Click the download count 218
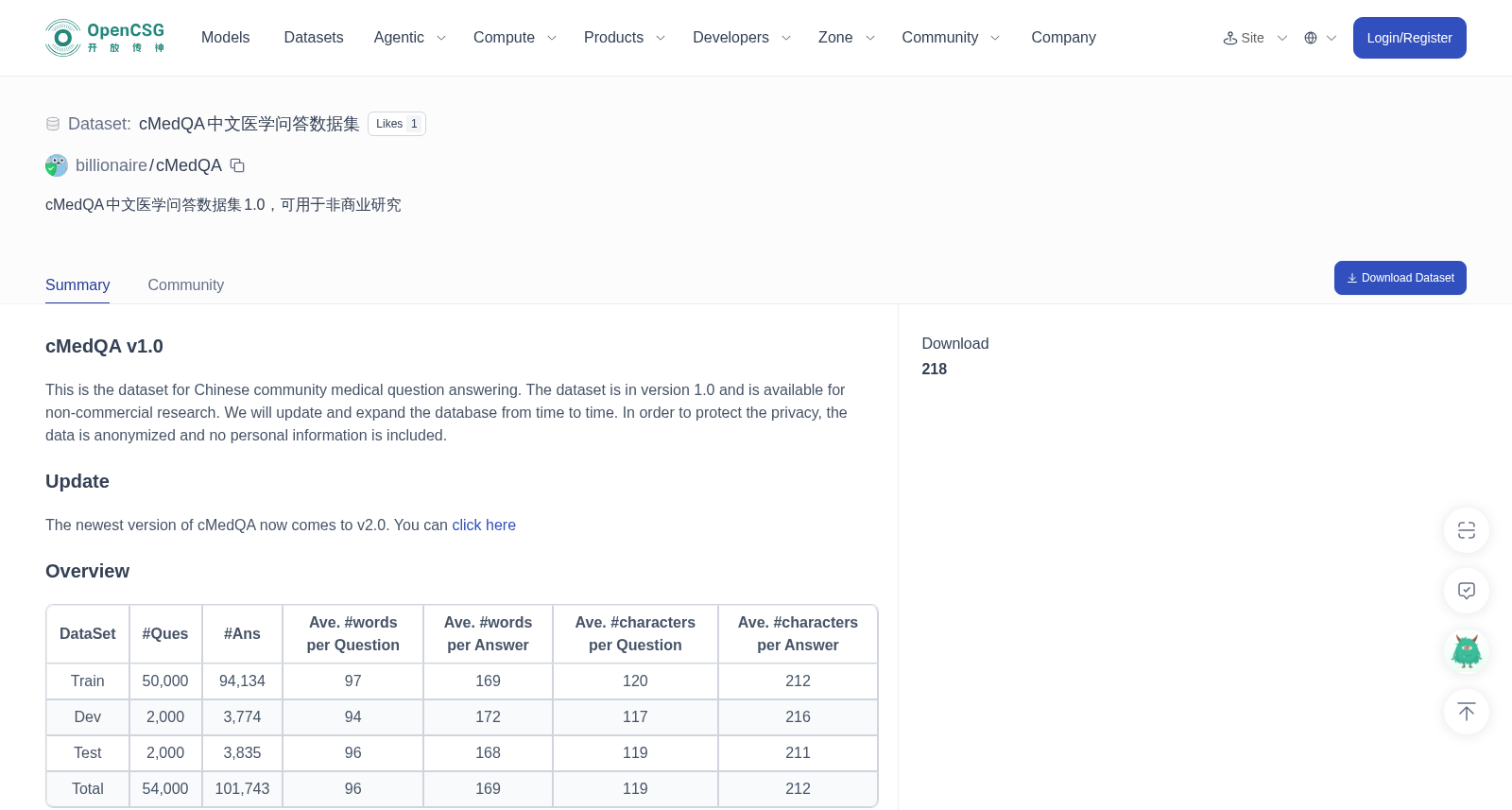Screen dimensions: 1512x810 click(x=935, y=370)
